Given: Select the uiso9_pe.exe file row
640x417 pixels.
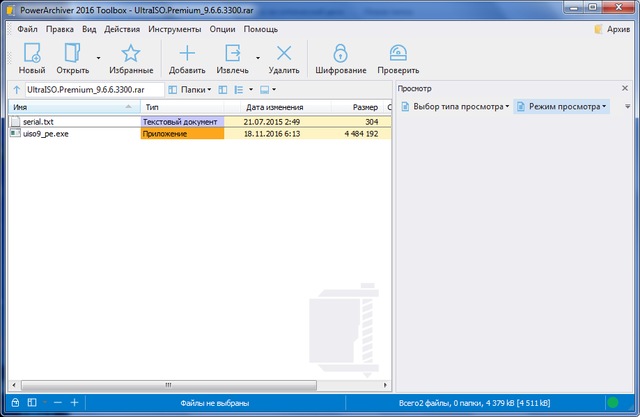Looking at the screenshot, I should pyautogui.click(x=46, y=133).
